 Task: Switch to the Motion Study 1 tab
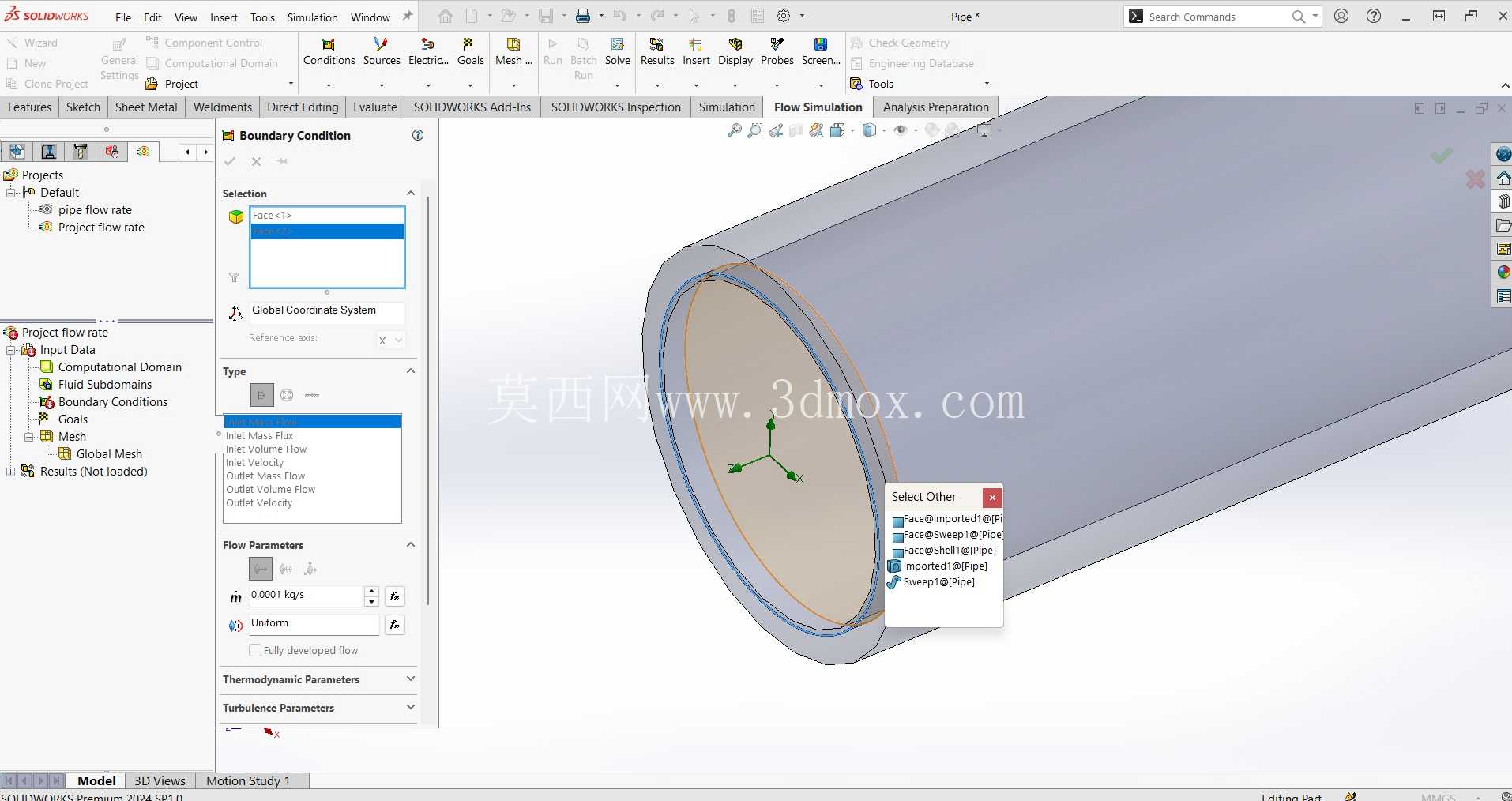(x=248, y=780)
